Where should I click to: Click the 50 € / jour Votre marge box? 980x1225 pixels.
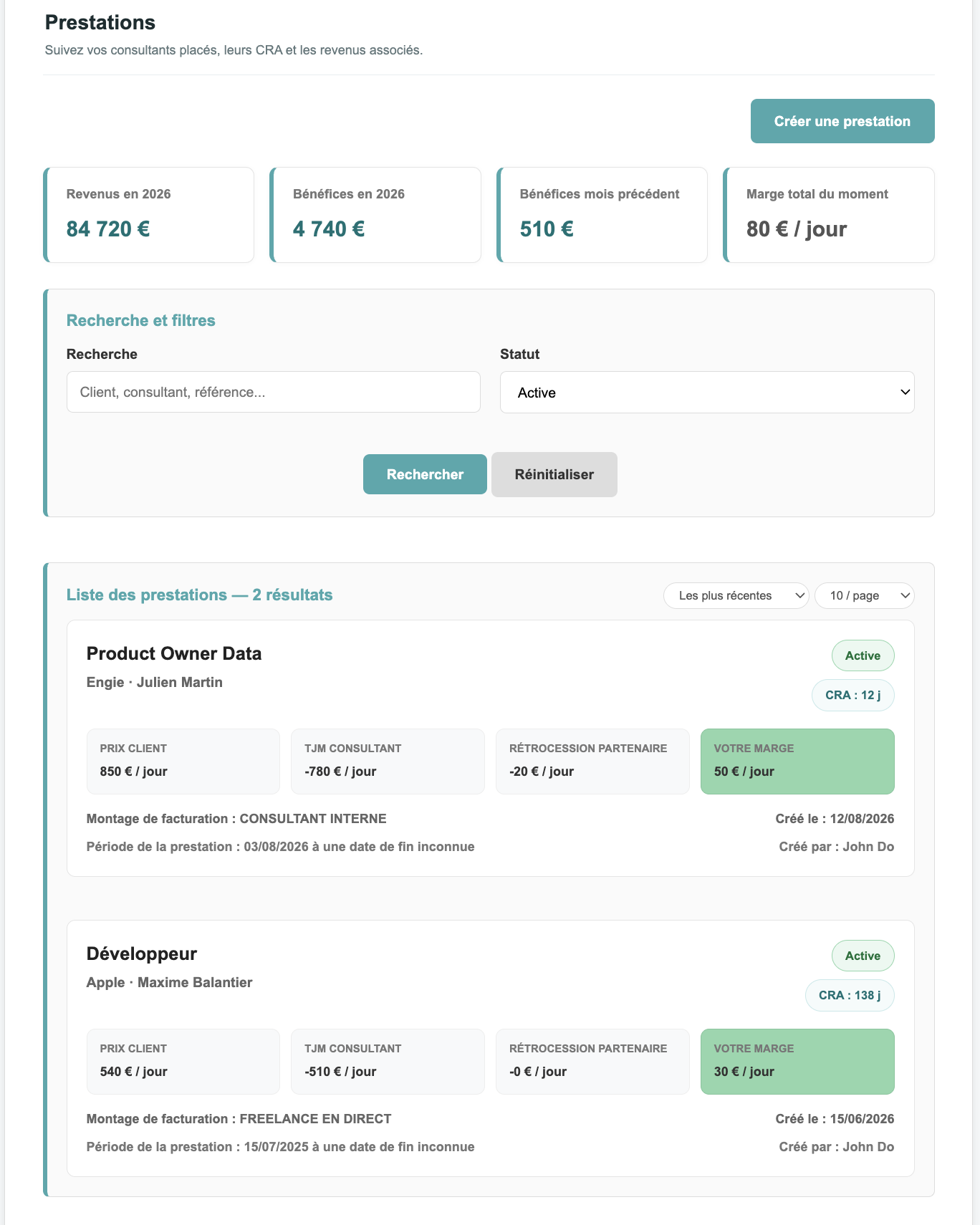(x=797, y=762)
